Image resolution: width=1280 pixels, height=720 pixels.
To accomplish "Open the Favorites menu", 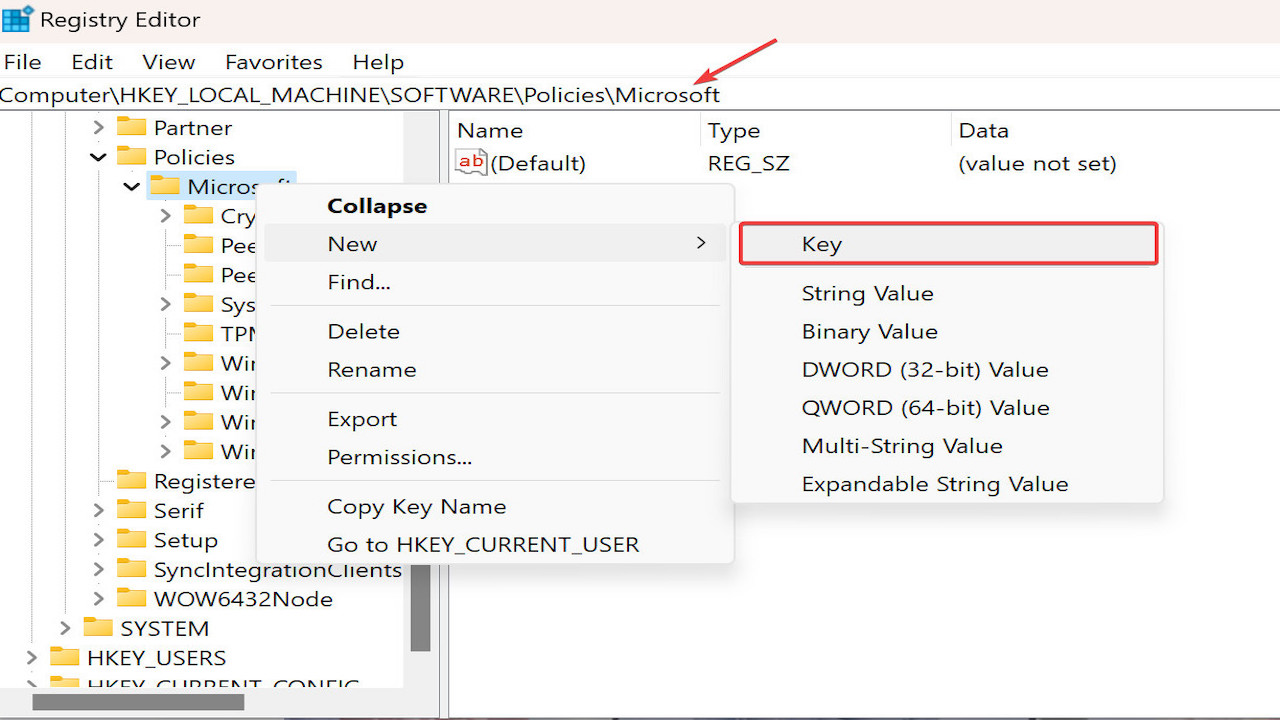I will (x=273, y=62).
